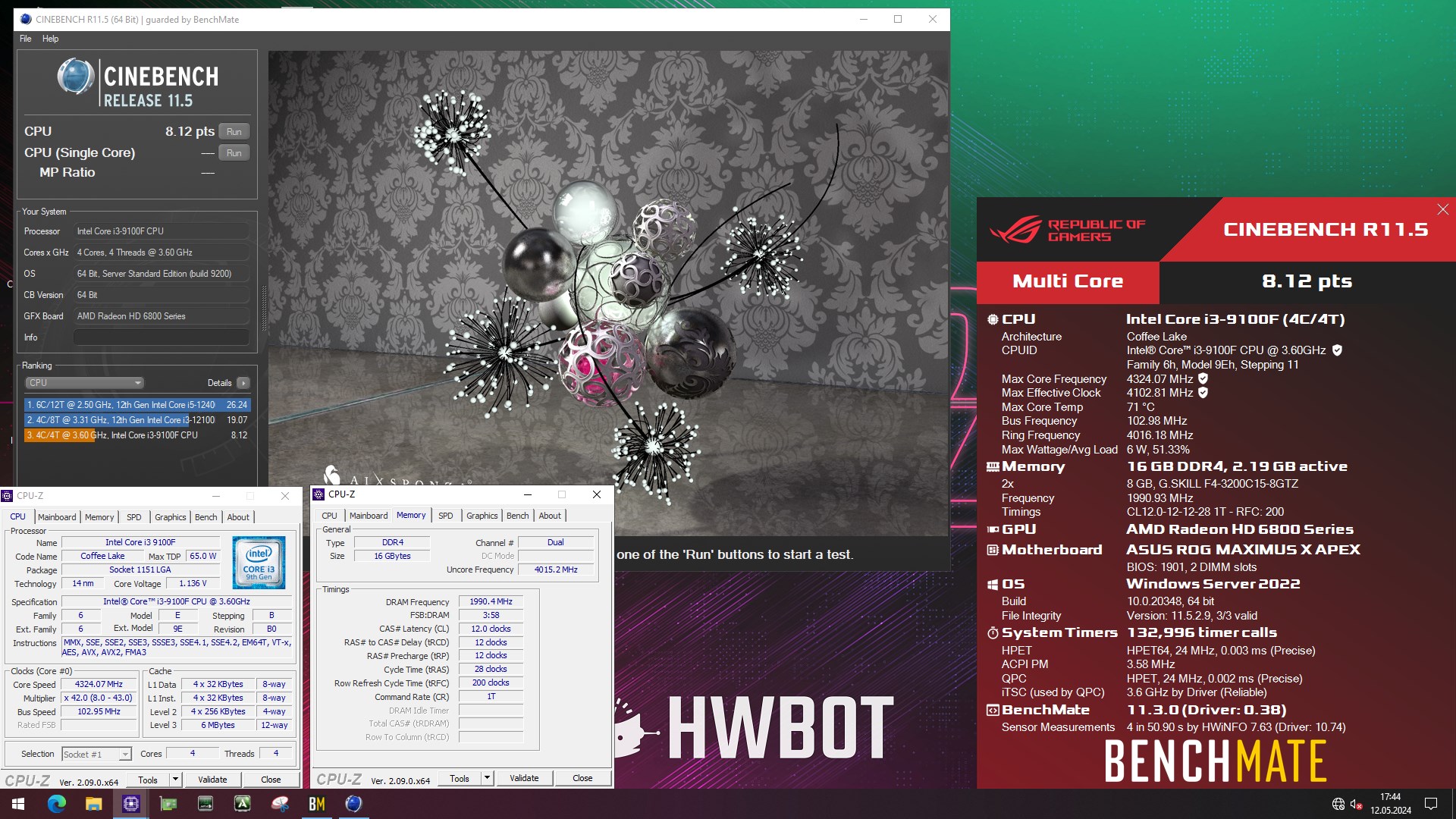Screen dimensions: 1456x819
Task: Click Tools button in CPU-Z Memory window
Action: click(460, 778)
